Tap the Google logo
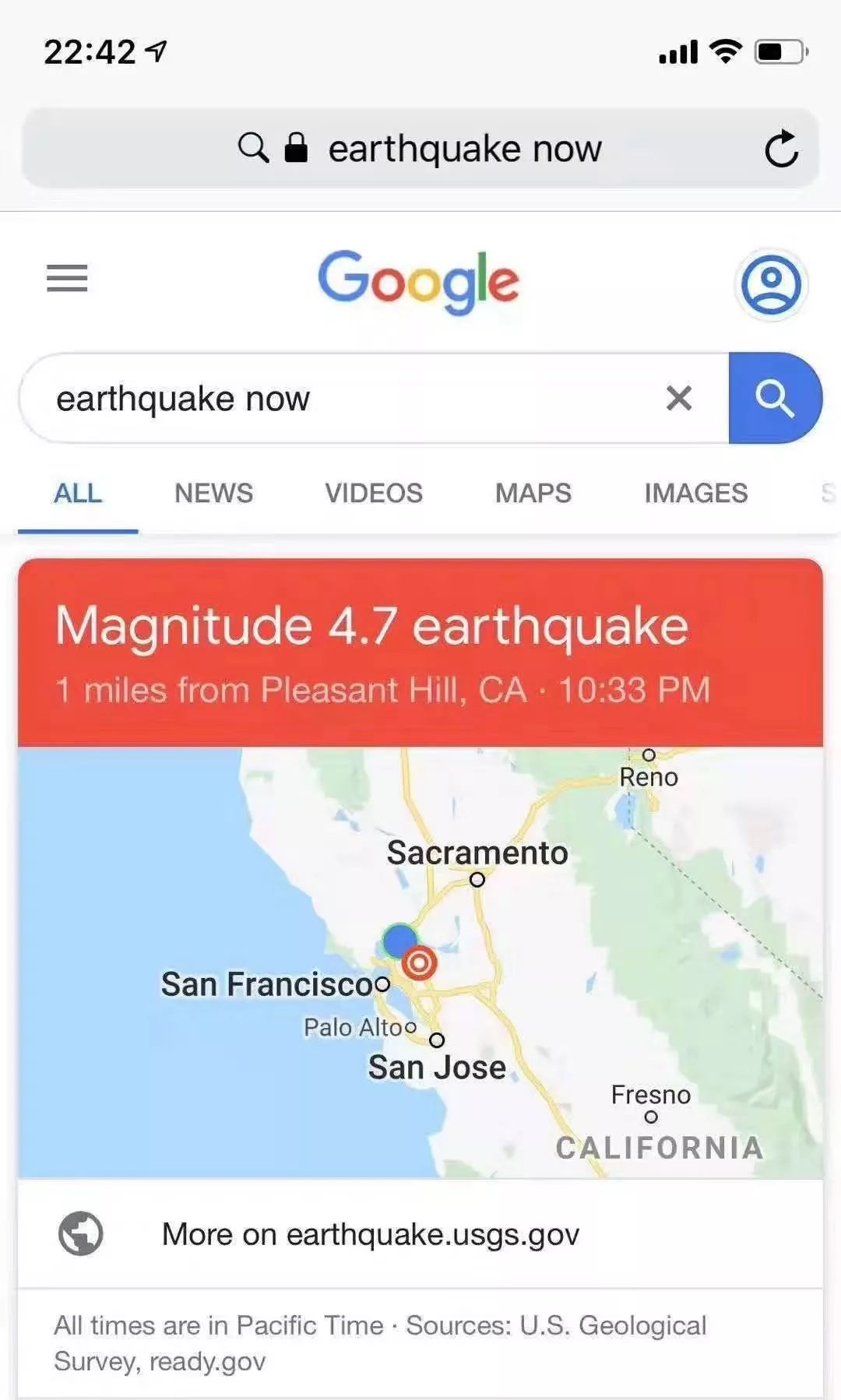Image resolution: width=841 pixels, height=1400 pixels. tap(418, 280)
